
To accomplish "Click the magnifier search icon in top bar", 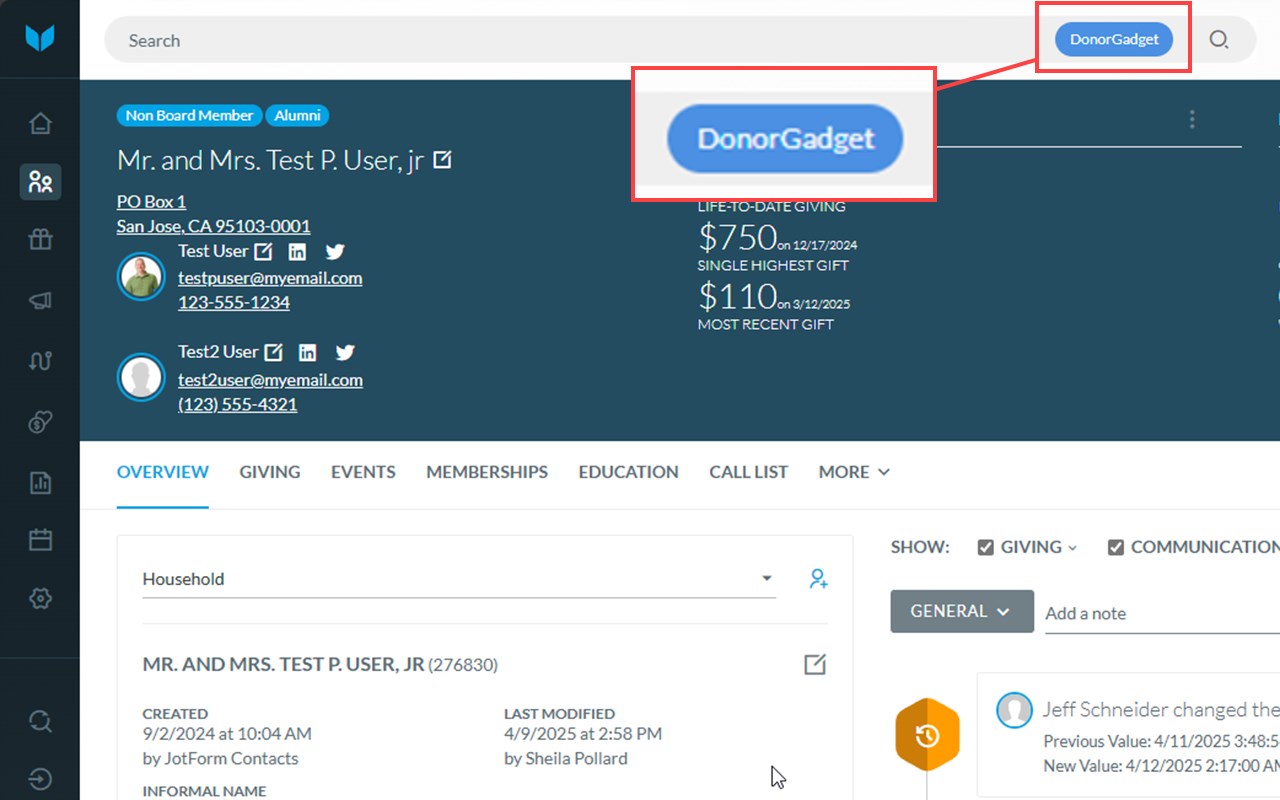I will (1219, 40).
